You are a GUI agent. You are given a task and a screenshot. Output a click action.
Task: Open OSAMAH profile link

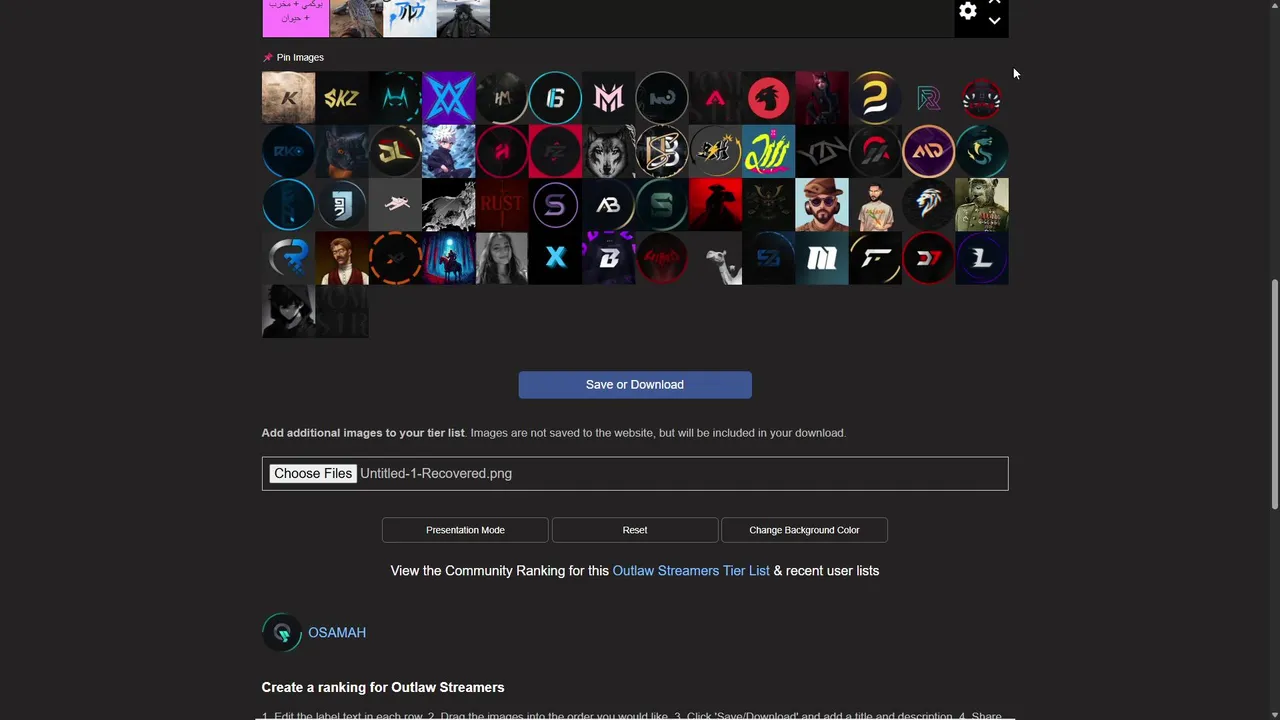(x=337, y=633)
